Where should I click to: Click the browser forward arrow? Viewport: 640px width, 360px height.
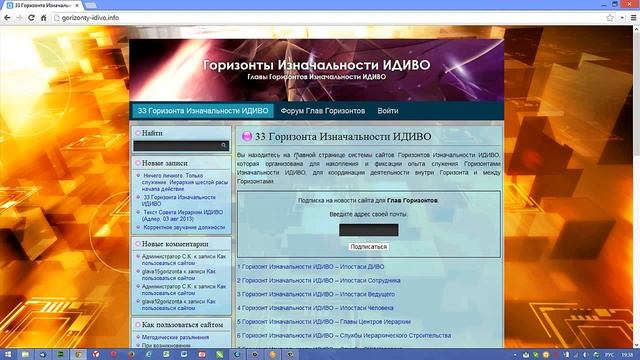pos(19,18)
